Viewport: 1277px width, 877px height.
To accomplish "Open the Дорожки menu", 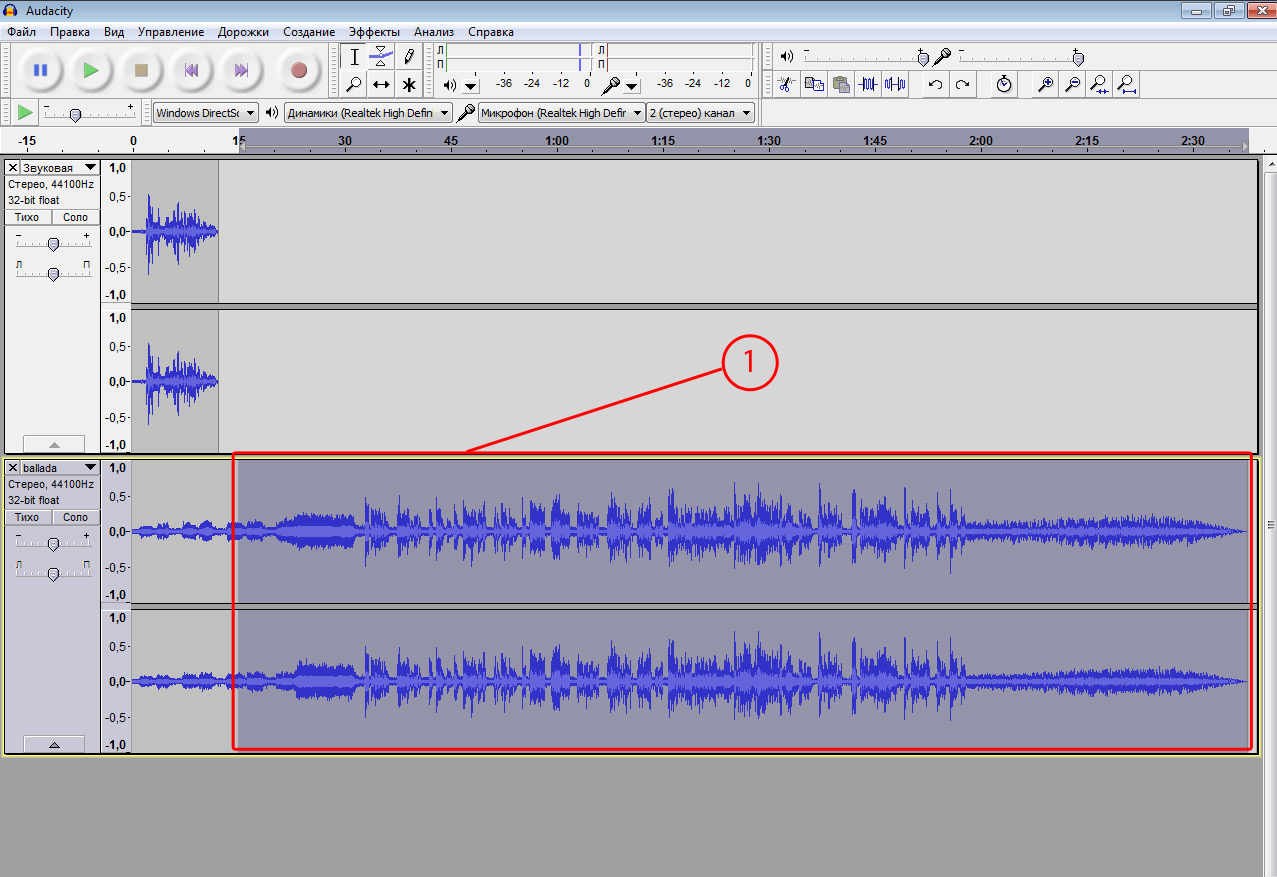I will [x=243, y=32].
